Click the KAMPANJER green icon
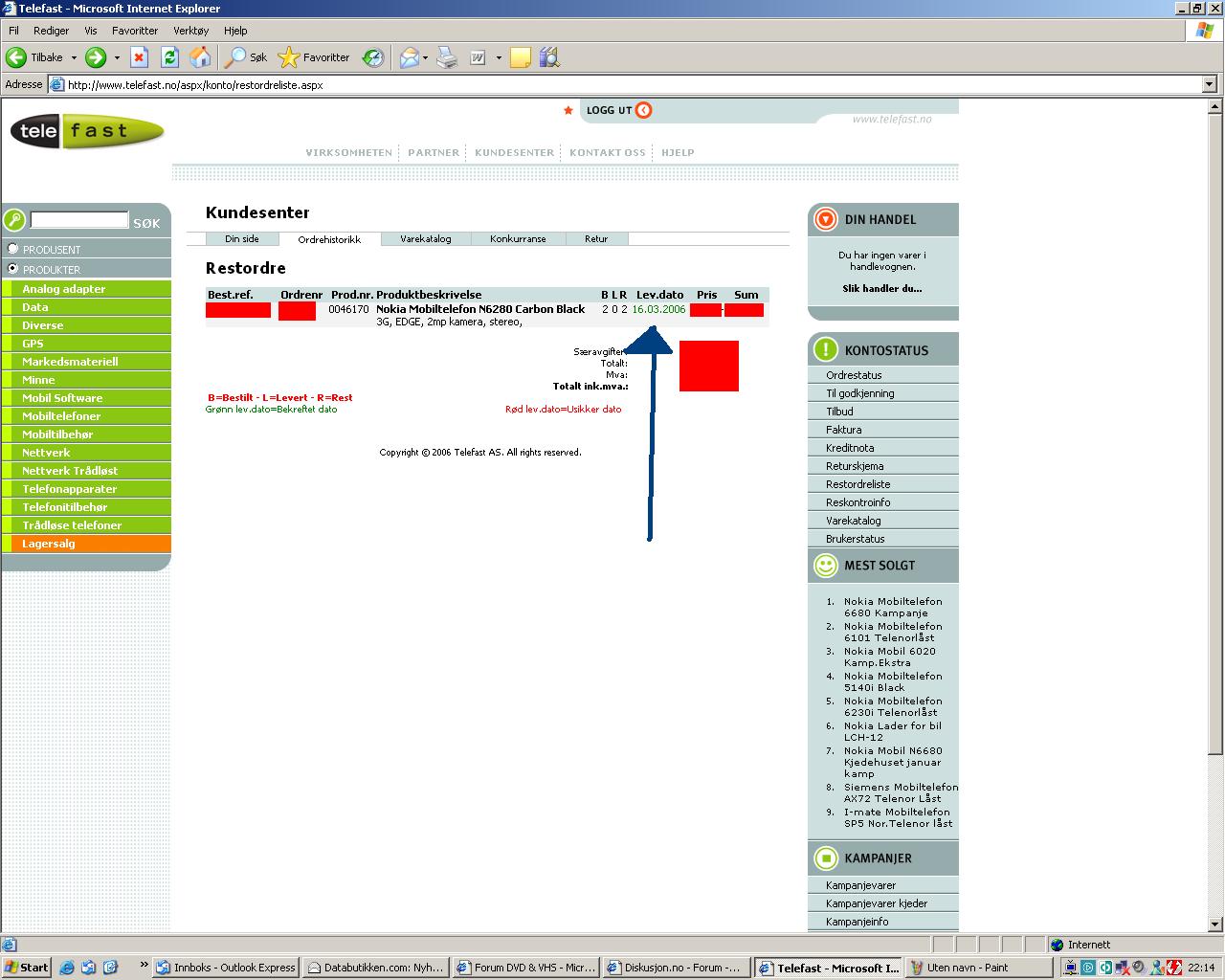The height and width of the screenshot is (980, 1225). 825,857
